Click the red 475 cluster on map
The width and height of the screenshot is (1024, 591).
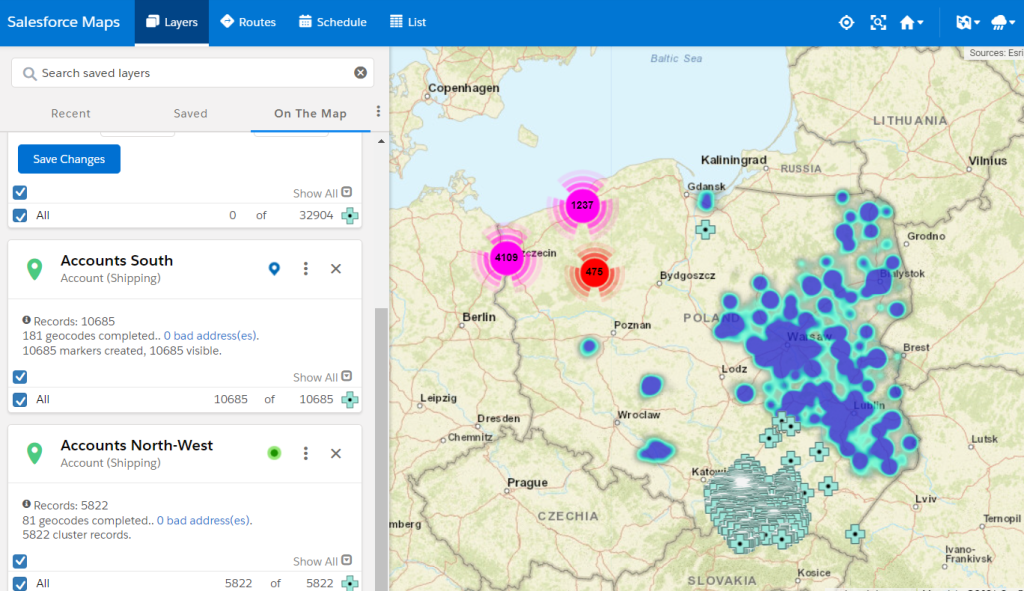[594, 272]
